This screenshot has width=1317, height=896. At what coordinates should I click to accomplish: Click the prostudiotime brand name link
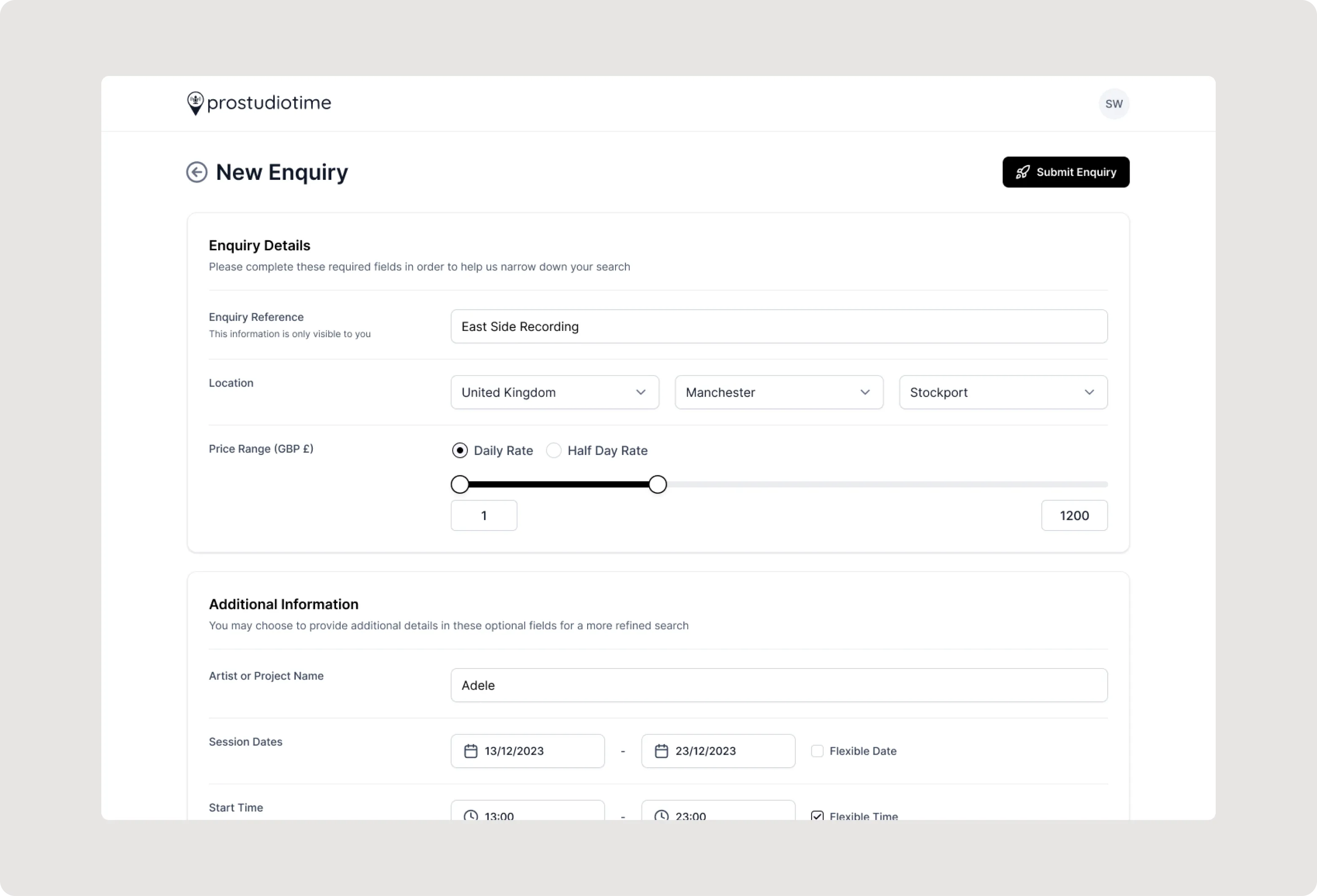tap(269, 103)
